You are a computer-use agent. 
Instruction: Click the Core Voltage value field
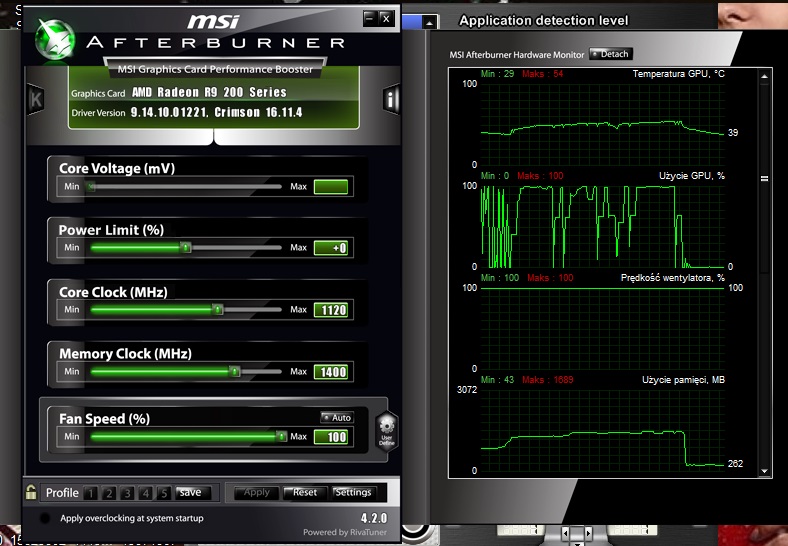point(331,187)
